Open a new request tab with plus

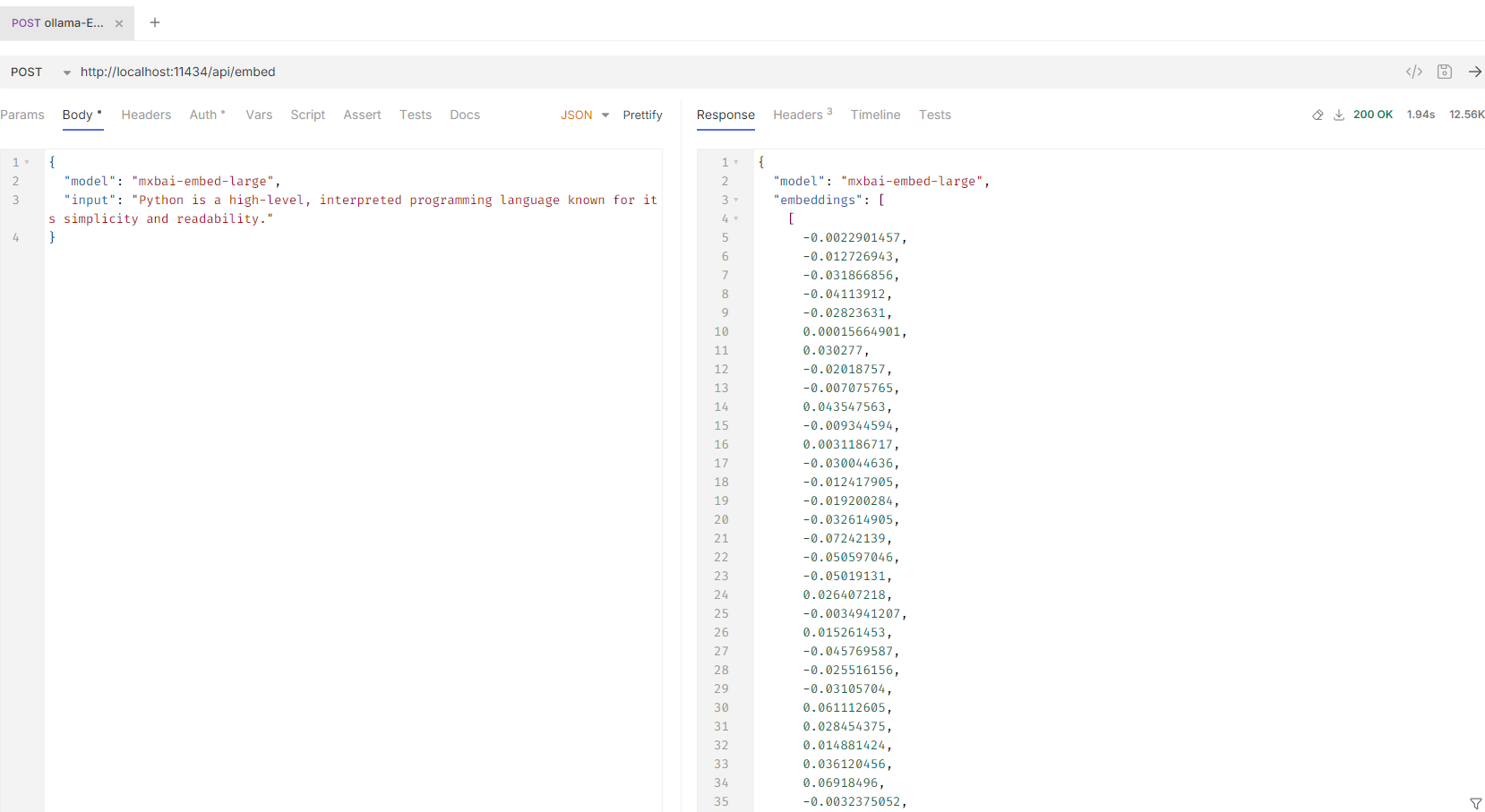(x=155, y=22)
